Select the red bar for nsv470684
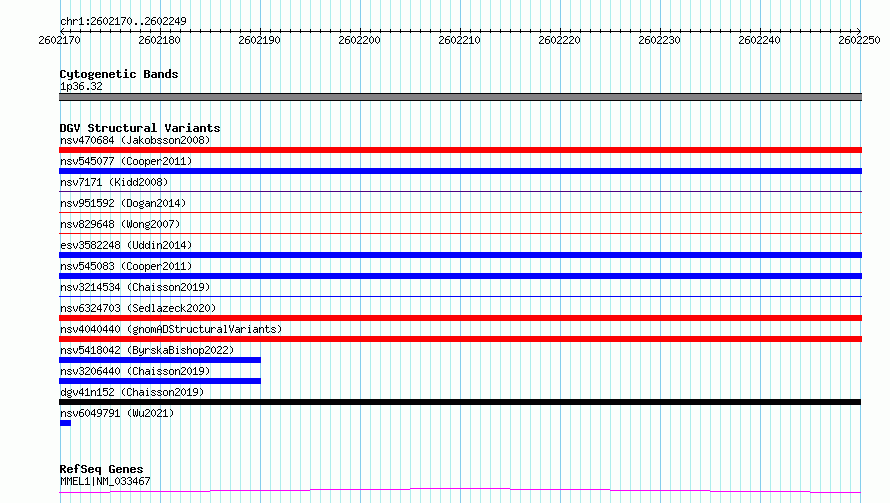The image size is (890, 503). coord(460,150)
